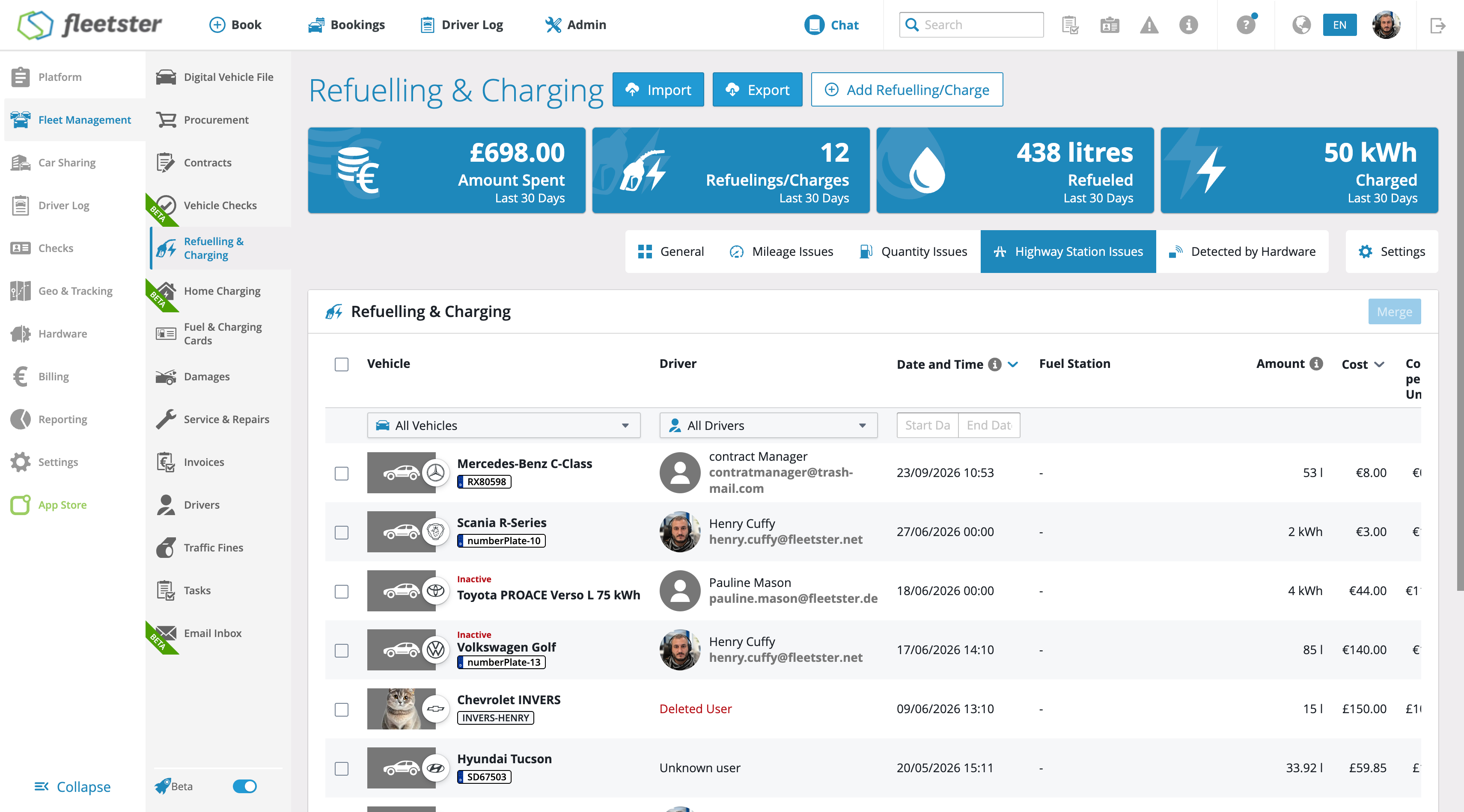Image resolution: width=1464 pixels, height=812 pixels.
Task: Click the globe icon near language
Action: point(1301,25)
